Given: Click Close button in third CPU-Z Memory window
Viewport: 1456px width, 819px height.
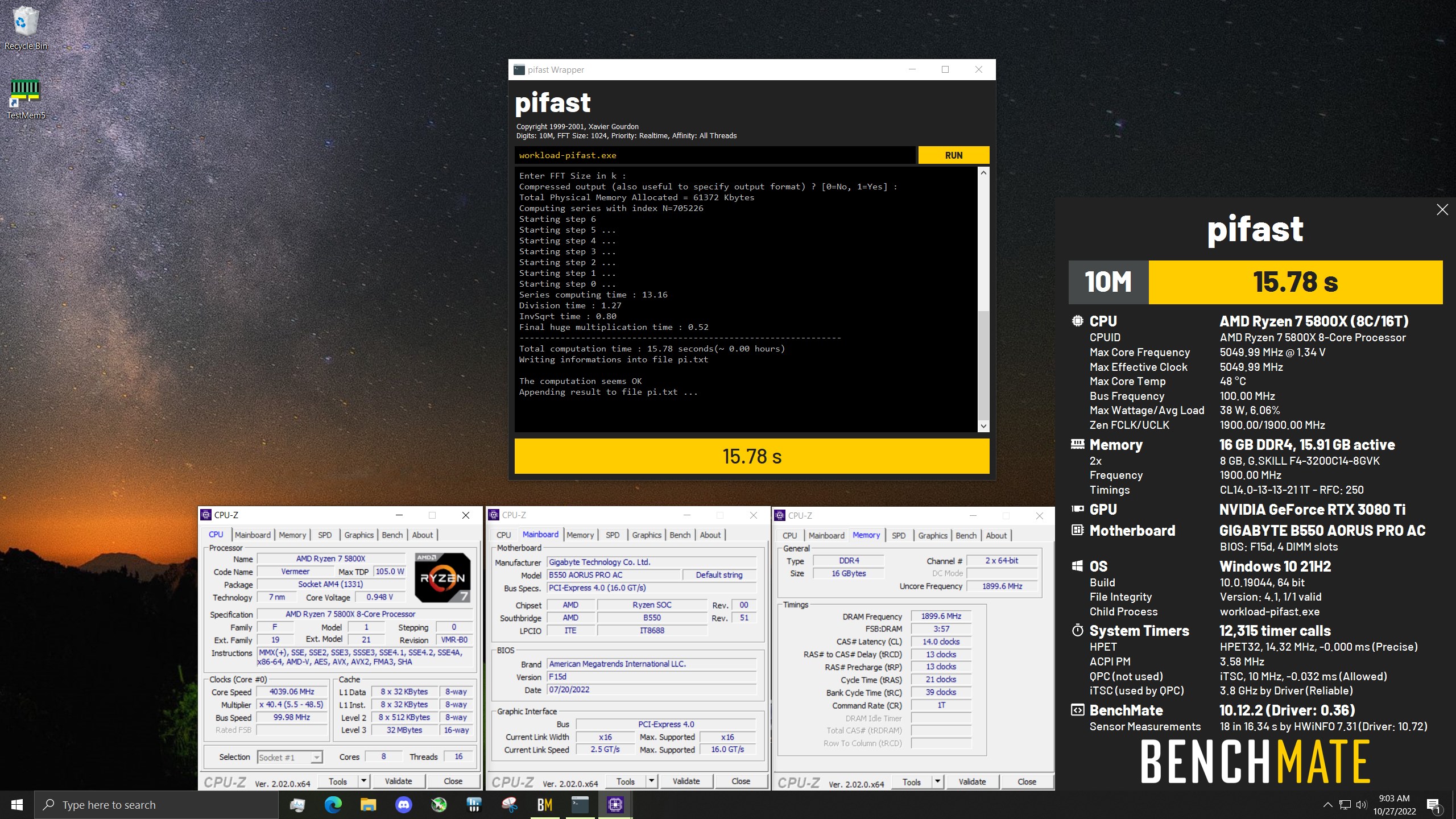Looking at the screenshot, I should pyautogui.click(x=1027, y=781).
